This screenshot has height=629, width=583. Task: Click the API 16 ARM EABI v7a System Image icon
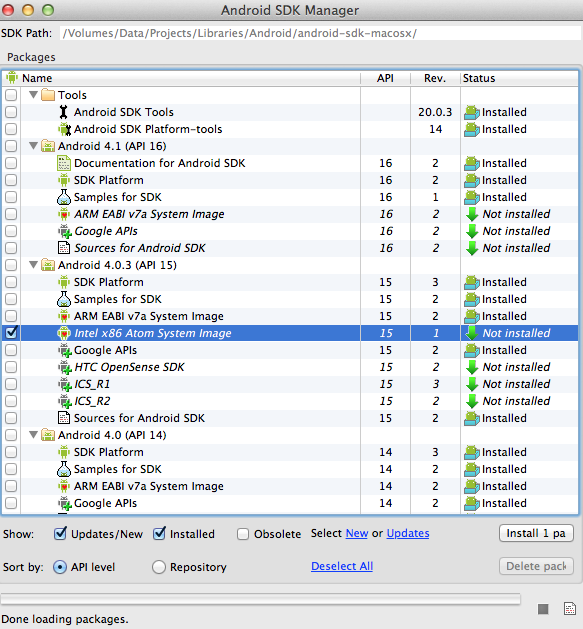click(64, 214)
